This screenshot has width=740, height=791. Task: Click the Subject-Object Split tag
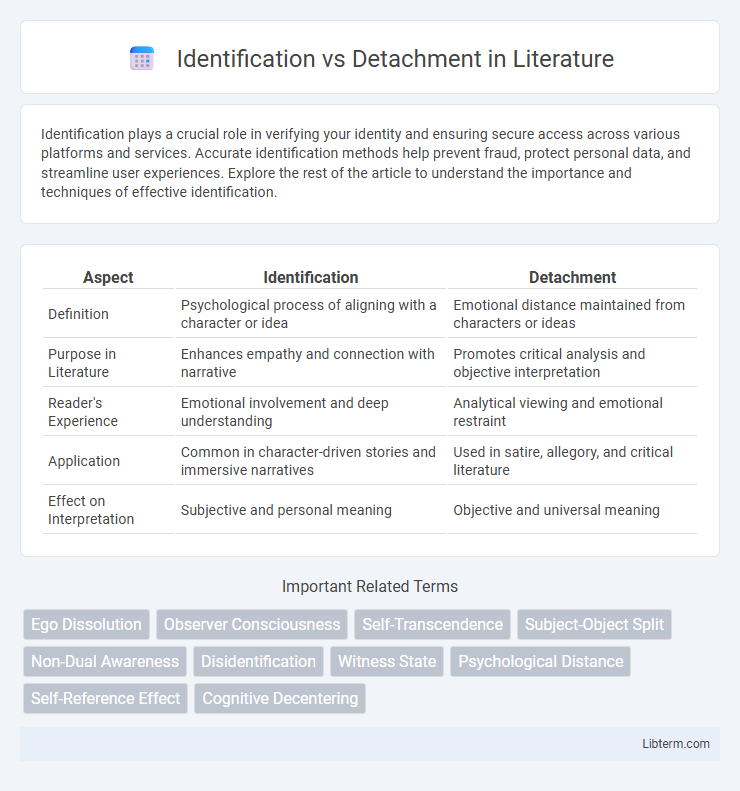594,625
